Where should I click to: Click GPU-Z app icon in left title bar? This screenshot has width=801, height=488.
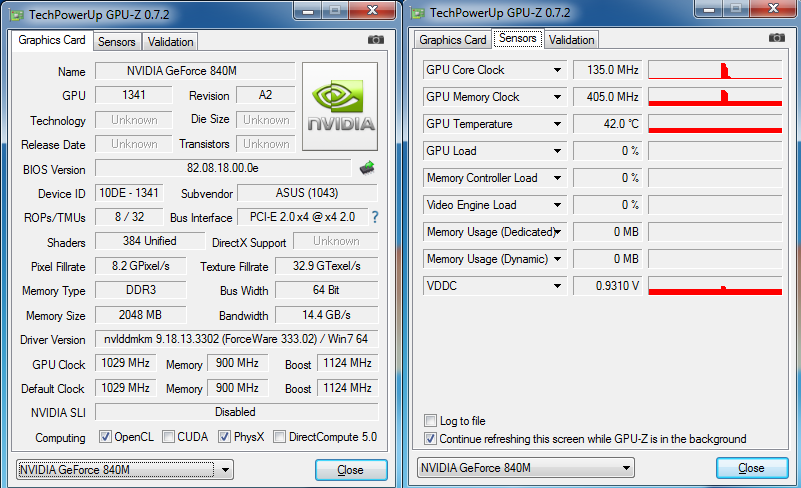click(x=17, y=15)
